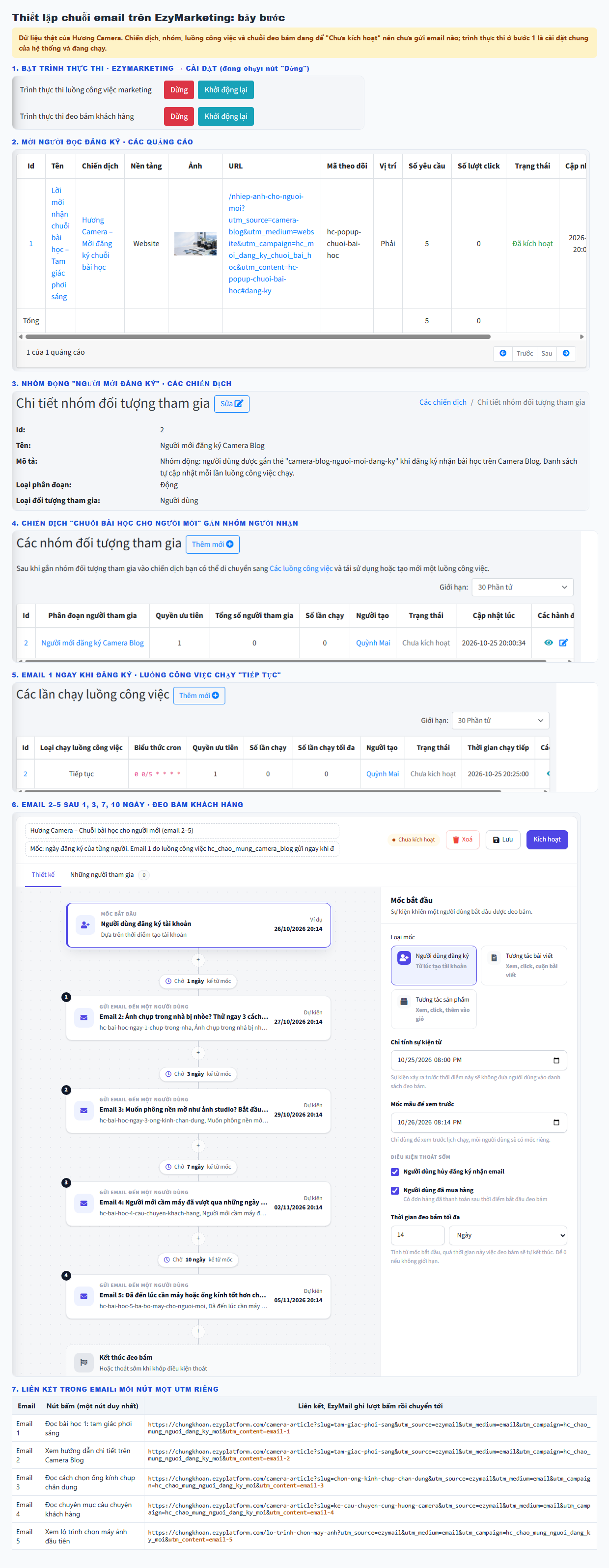Open the Các luồng công việc link
Screen dimensions: 609x1568
[x=301, y=568]
